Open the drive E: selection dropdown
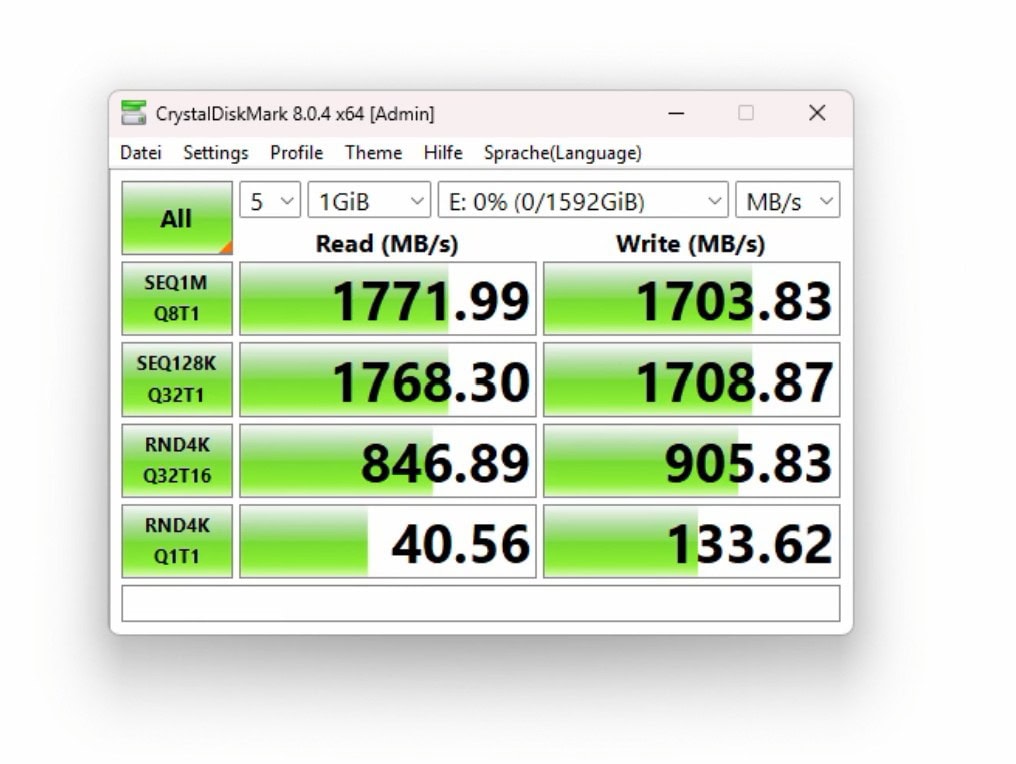 tap(582, 201)
